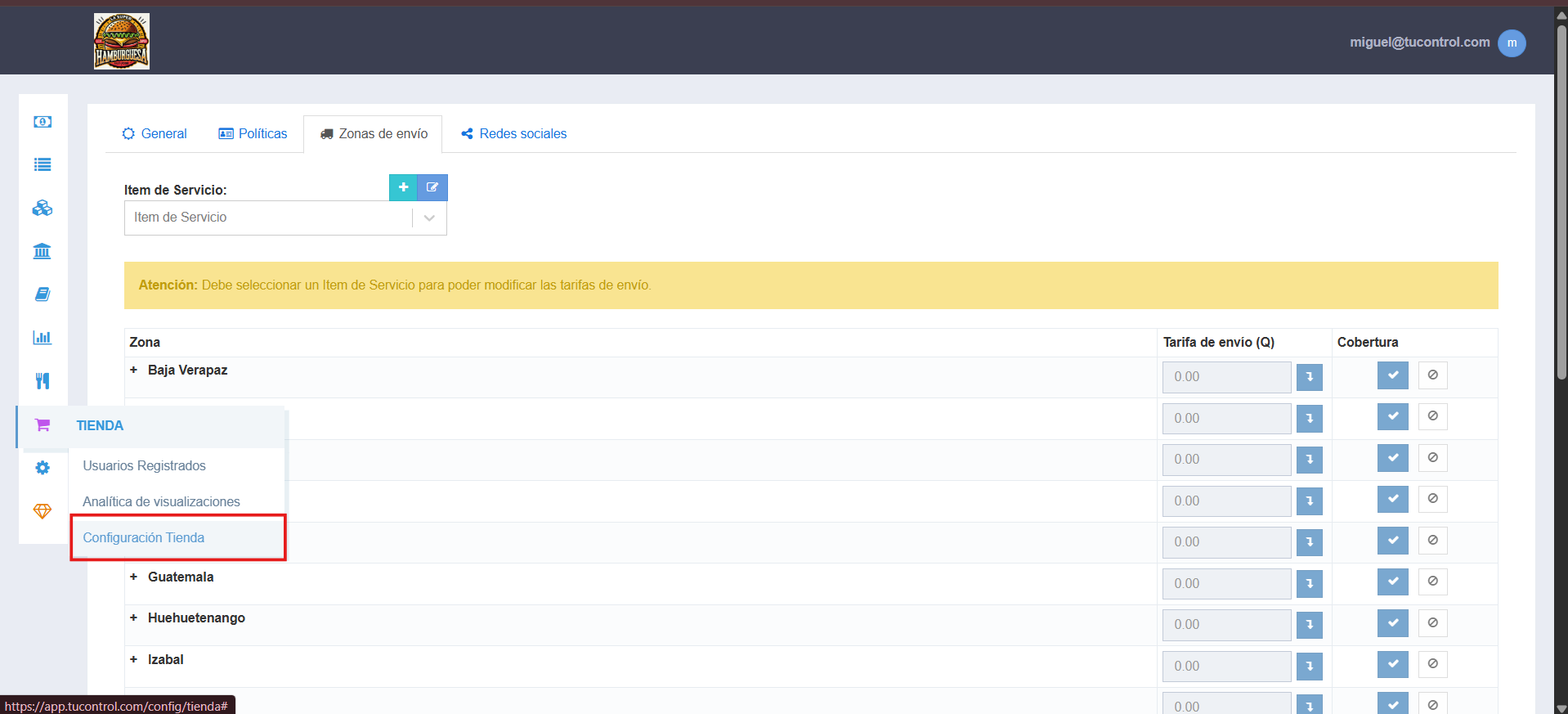
Task: Select the Zonas de envío tab
Action: (374, 133)
